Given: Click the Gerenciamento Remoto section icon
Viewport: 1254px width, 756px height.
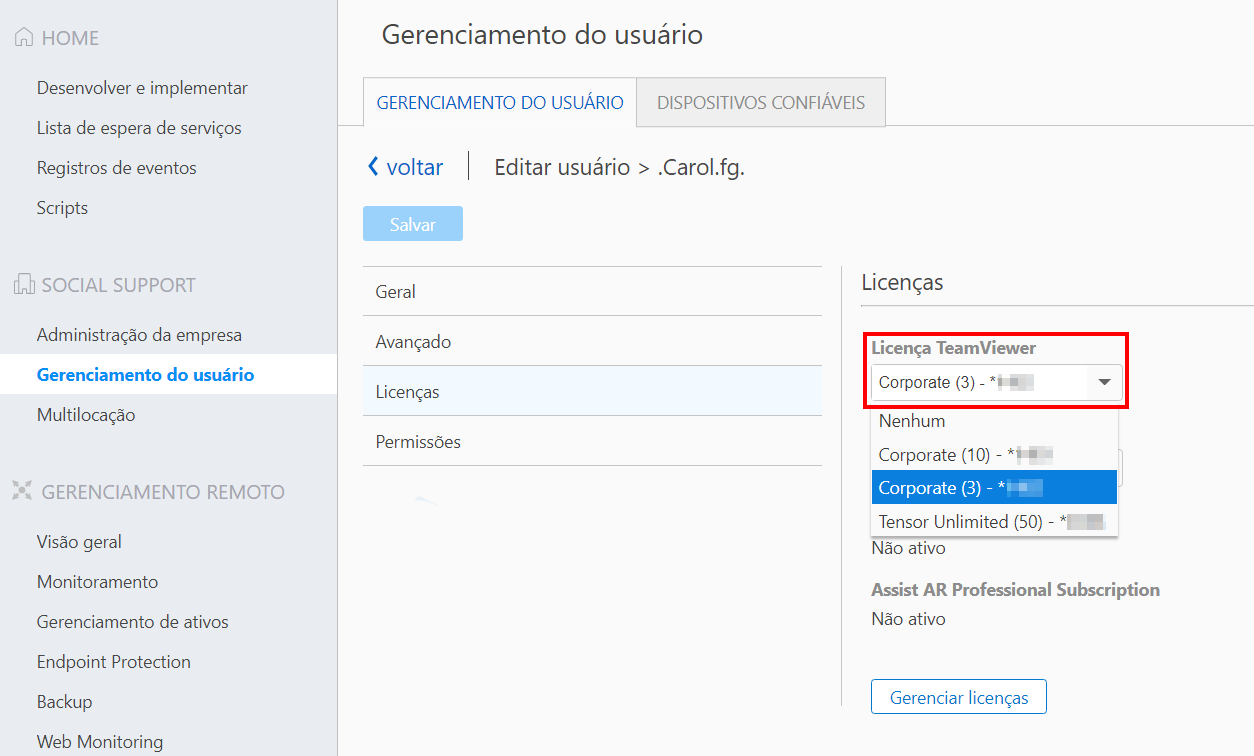Looking at the screenshot, I should pos(23,491).
